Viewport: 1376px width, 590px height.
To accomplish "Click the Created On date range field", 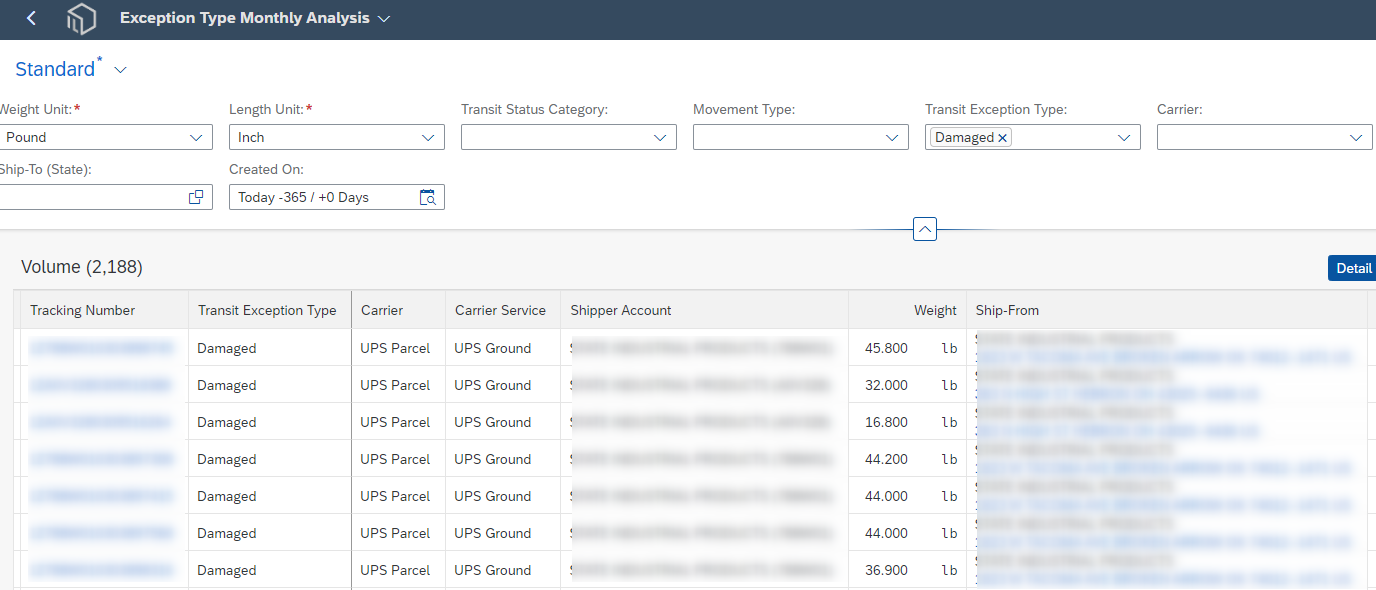I will coord(337,197).
